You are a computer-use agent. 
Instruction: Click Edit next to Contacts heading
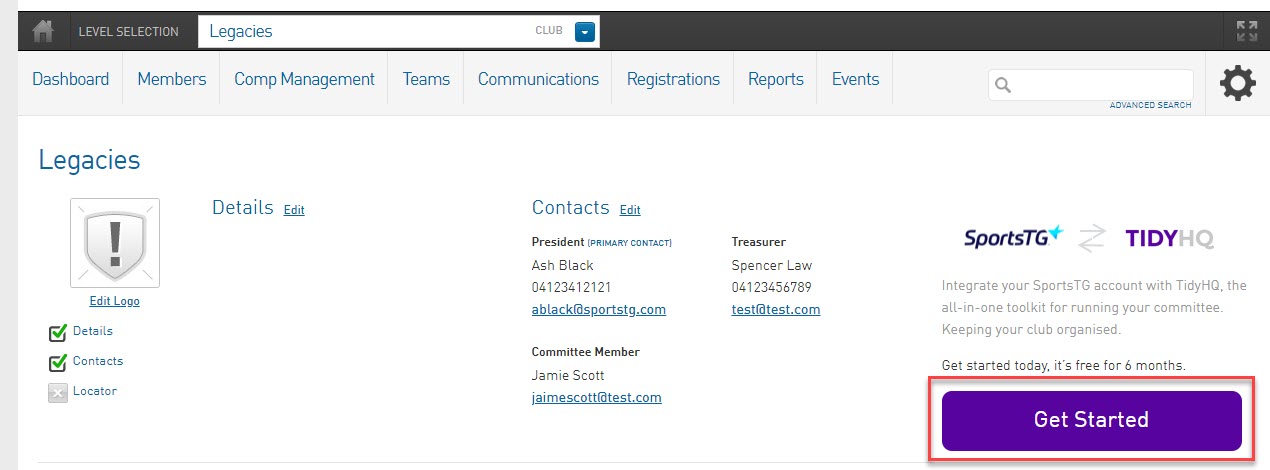pos(630,210)
